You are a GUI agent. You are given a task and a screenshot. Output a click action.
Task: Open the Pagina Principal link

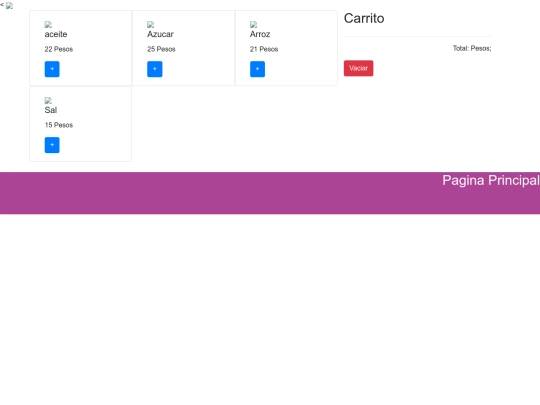point(491,180)
